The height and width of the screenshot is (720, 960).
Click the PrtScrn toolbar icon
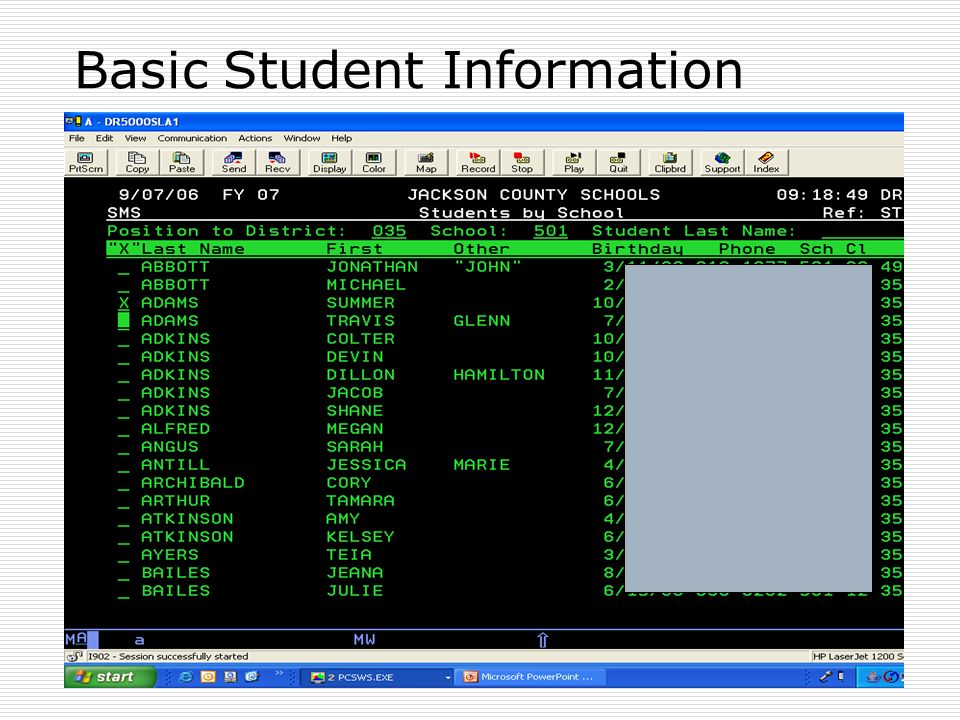(85, 162)
